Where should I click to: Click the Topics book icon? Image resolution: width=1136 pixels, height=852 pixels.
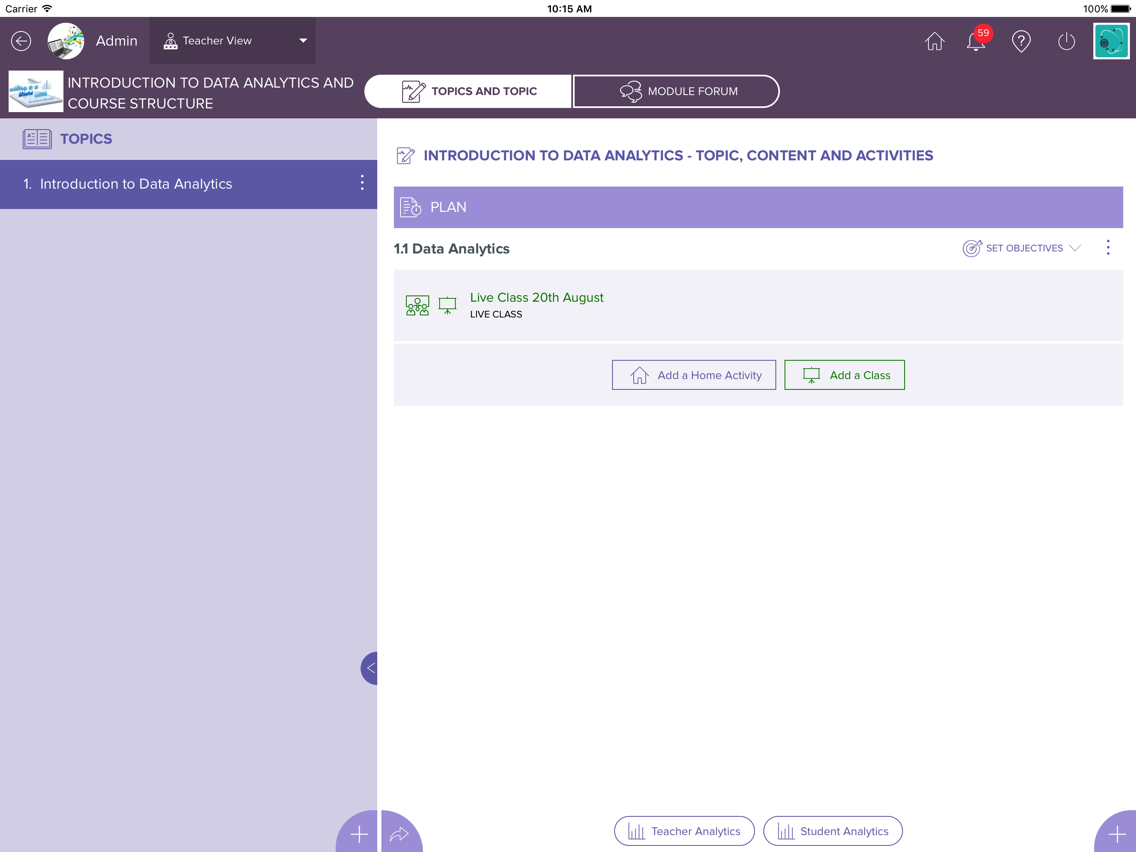[37, 138]
